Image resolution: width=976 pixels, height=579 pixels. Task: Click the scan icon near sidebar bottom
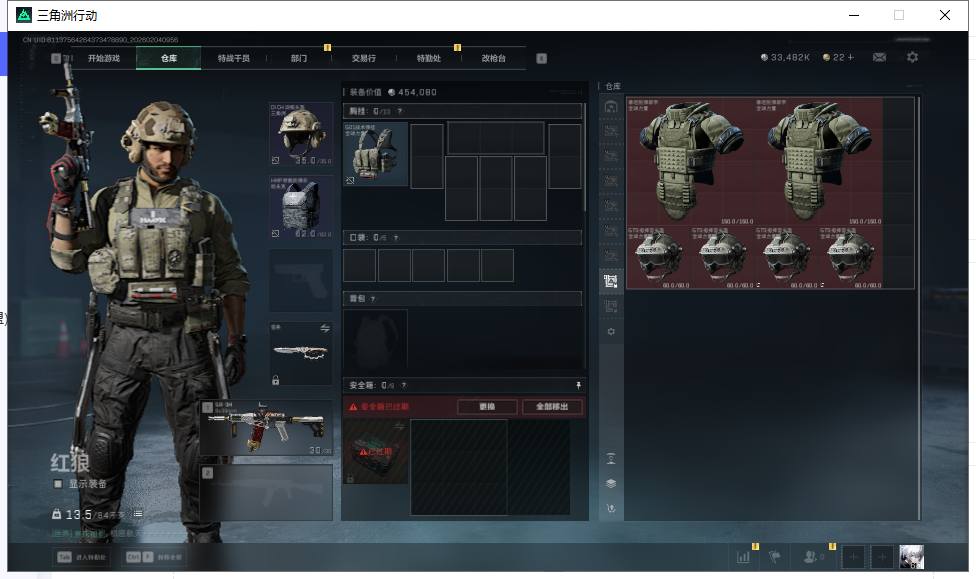coord(611,459)
